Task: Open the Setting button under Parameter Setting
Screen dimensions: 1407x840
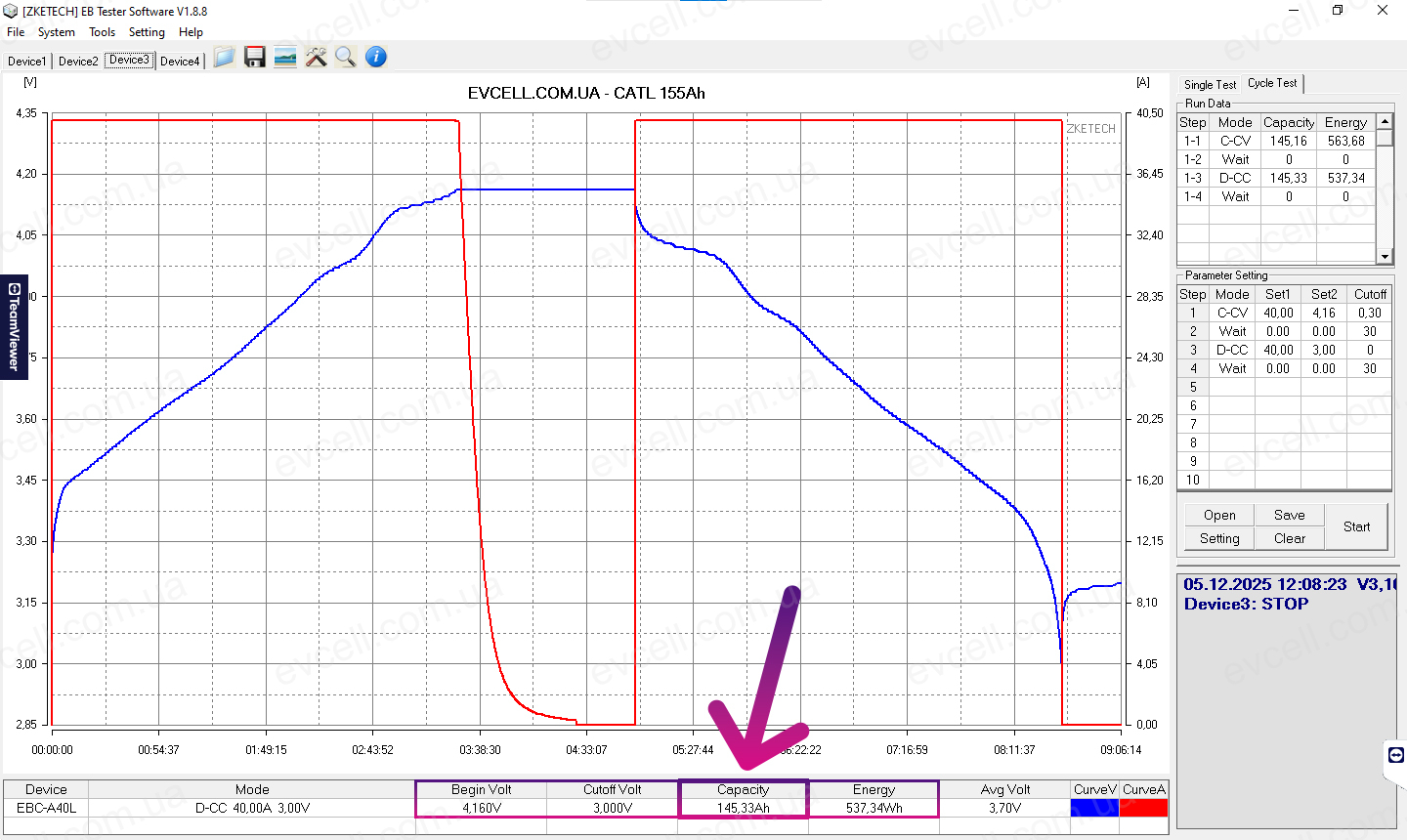Action: [1218, 538]
